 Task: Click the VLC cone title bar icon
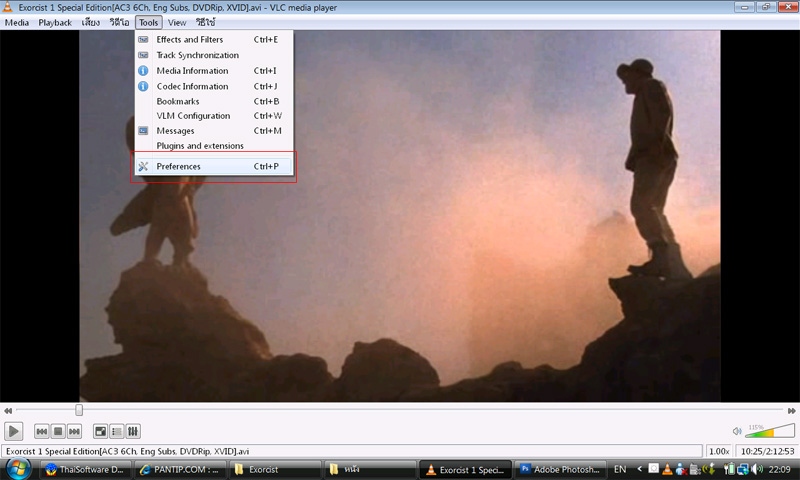[x=7, y=7]
